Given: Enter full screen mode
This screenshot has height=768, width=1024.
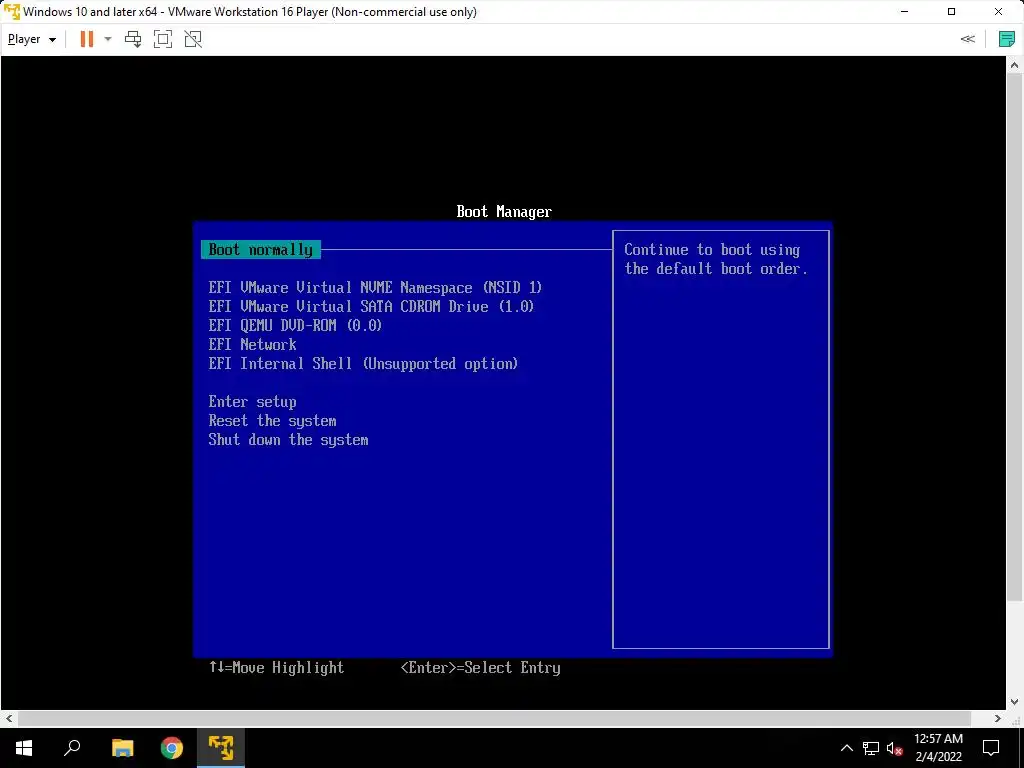Looking at the screenshot, I should pyautogui.click(x=163, y=39).
